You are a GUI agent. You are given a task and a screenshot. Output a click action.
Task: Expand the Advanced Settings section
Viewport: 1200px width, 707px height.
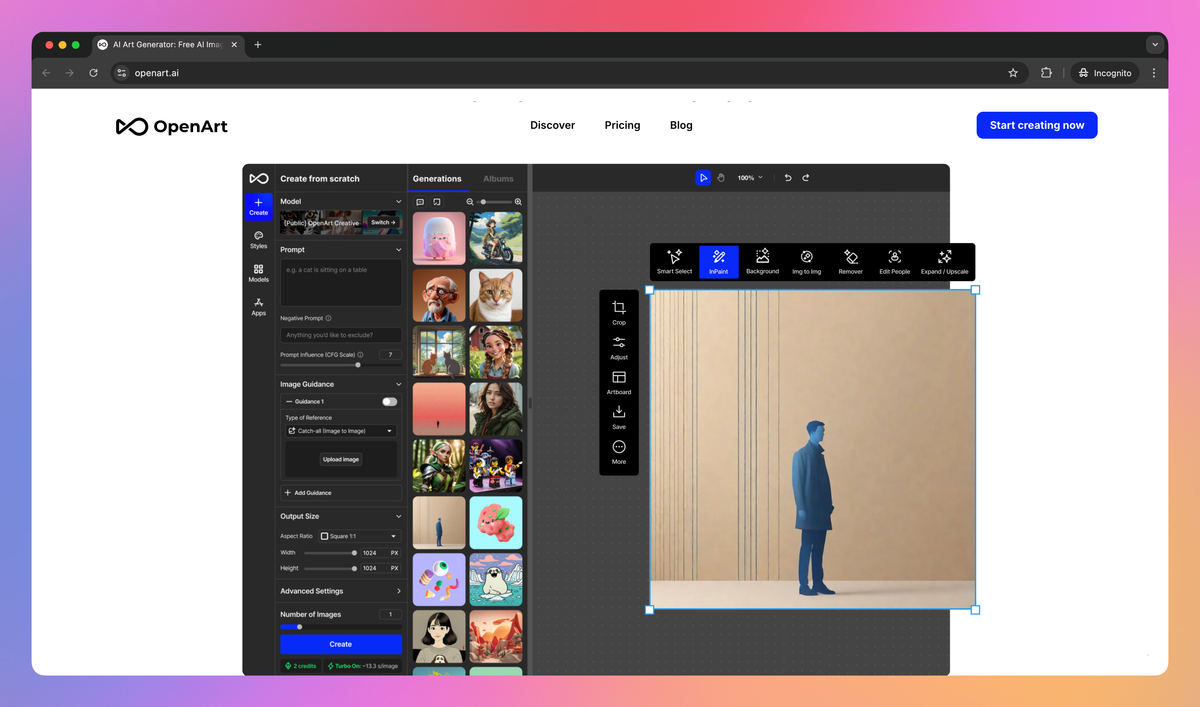pos(340,591)
